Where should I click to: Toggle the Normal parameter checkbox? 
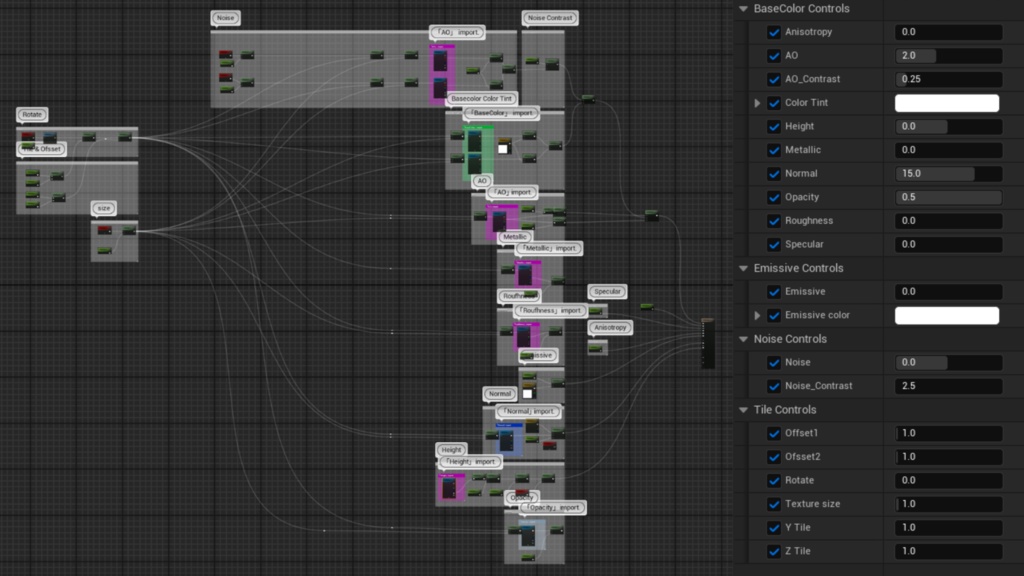pyautogui.click(x=774, y=174)
